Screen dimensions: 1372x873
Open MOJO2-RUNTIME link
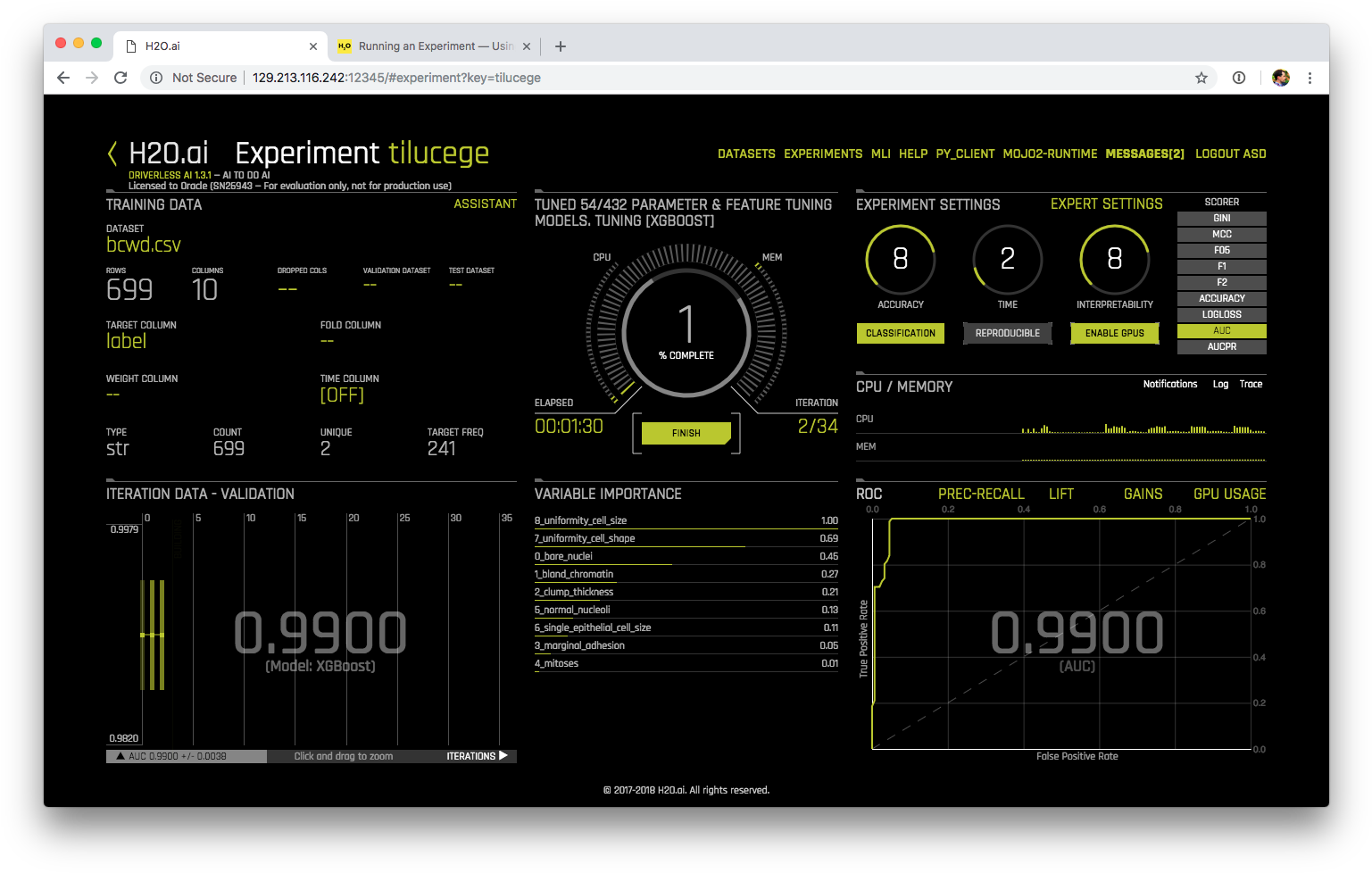click(1050, 154)
